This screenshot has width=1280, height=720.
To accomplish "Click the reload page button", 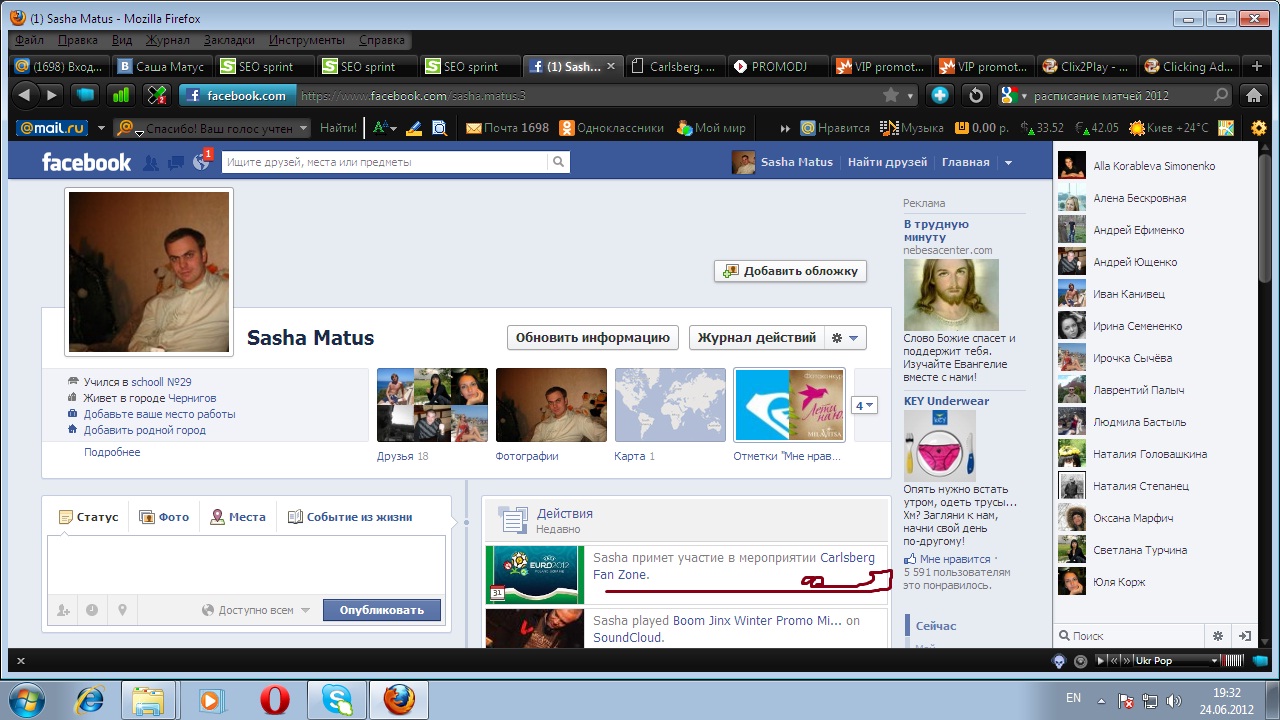I will coord(976,95).
